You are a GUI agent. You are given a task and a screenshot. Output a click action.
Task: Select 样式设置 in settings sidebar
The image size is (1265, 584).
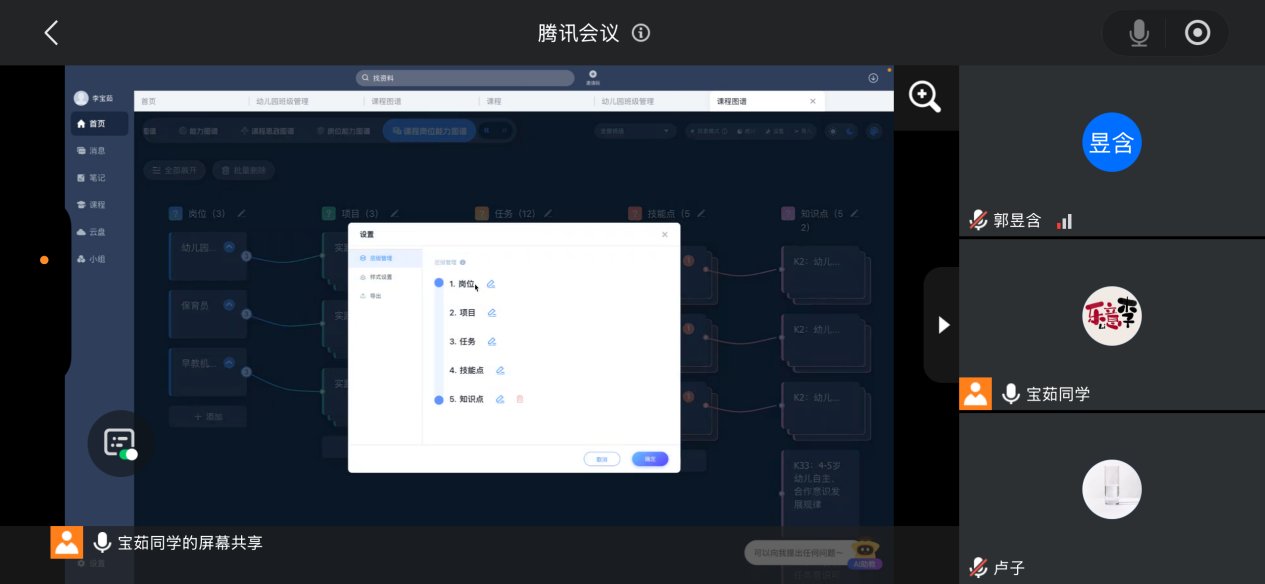point(385,277)
